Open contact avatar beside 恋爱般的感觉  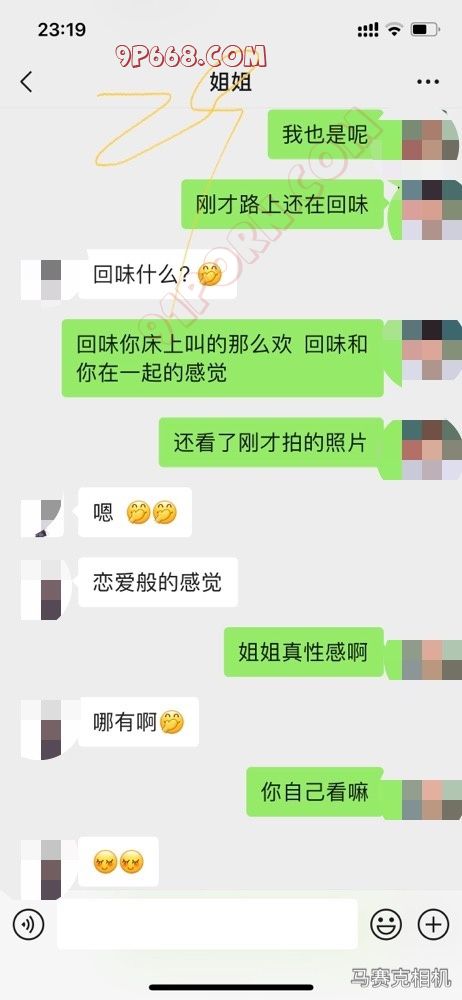[41, 590]
